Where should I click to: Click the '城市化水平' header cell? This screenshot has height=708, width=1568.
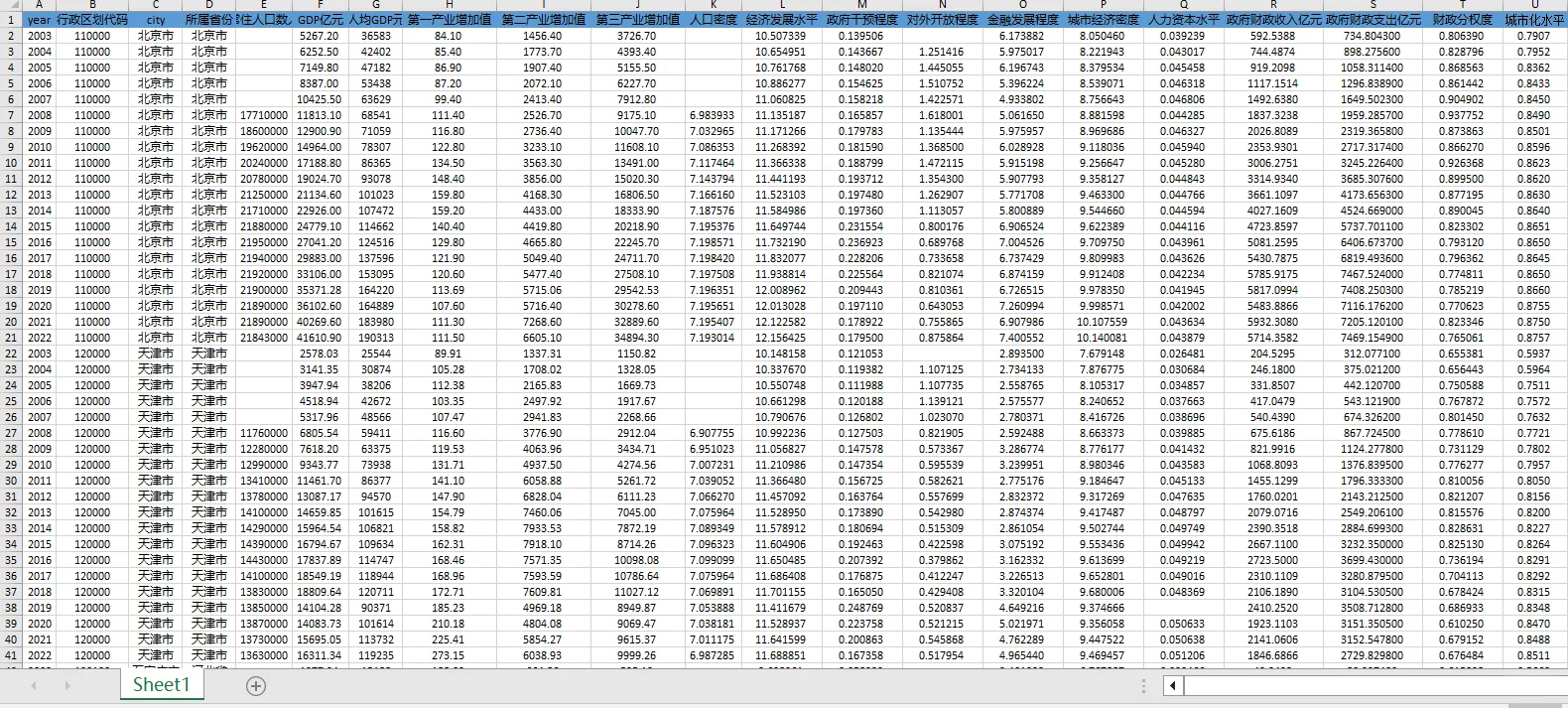(1534, 20)
